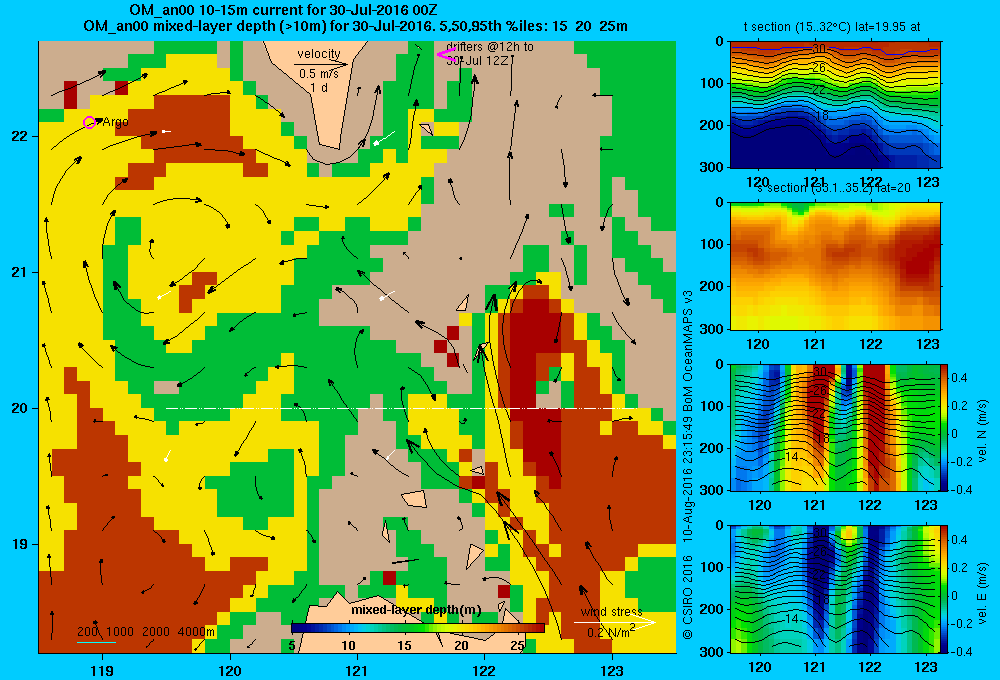Click the 'velocity' legend label
The height and width of the screenshot is (680, 1000).
(x=319, y=54)
